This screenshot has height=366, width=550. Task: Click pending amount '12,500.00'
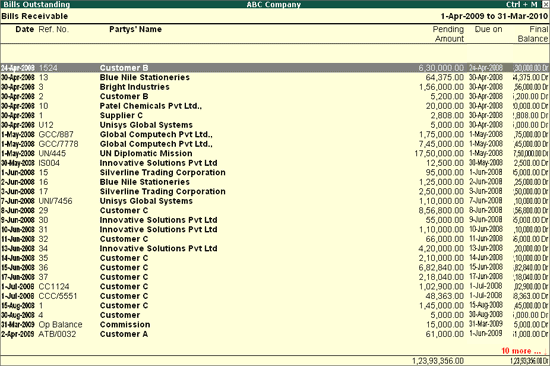(x=445, y=163)
